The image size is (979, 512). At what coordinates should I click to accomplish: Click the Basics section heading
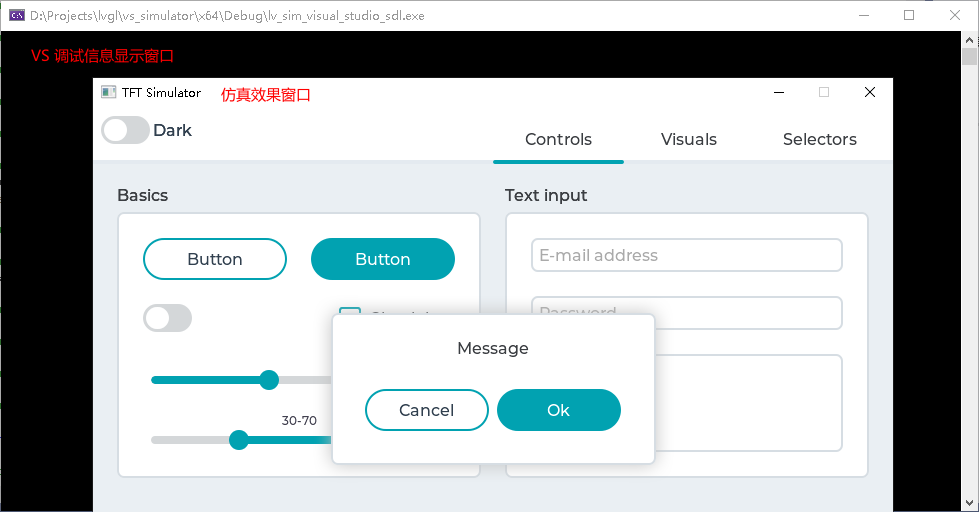tap(142, 195)
